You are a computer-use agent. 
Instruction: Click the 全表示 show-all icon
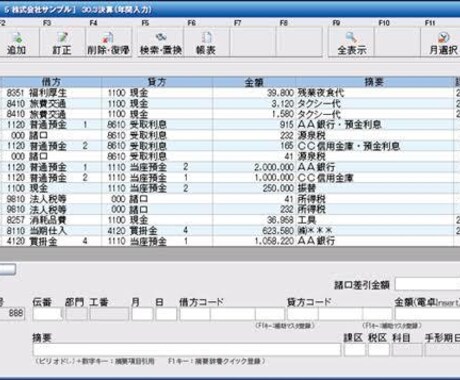(352, 43)
